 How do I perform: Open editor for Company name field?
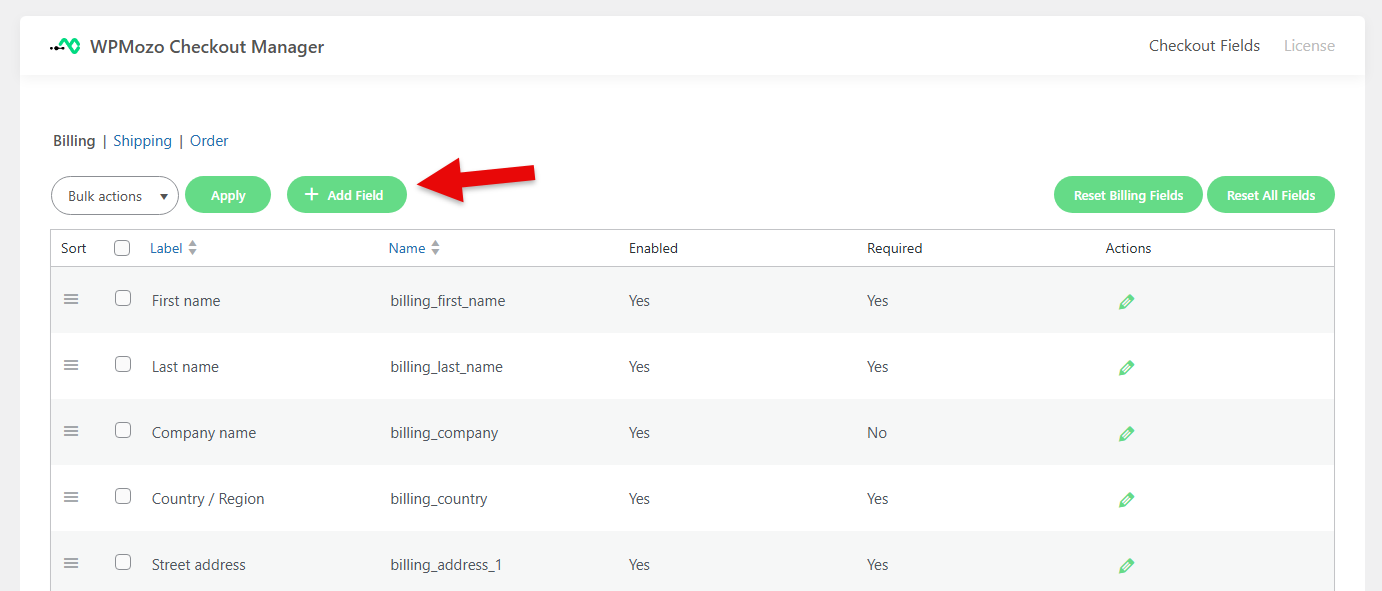(x=1126, y=434)
